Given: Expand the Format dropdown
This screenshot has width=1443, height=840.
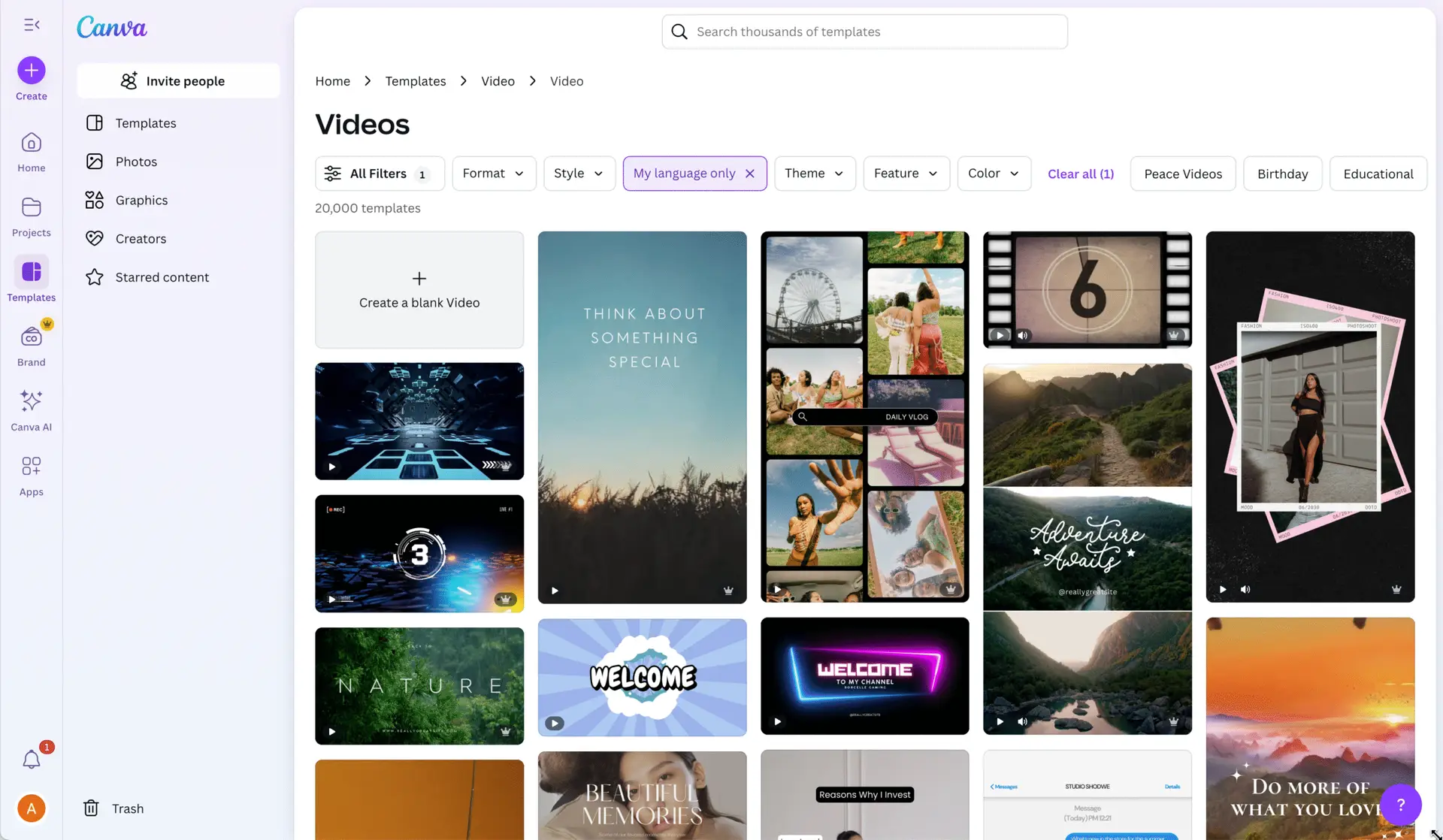Looking at the screenshot, I should [x=494, y=174].
